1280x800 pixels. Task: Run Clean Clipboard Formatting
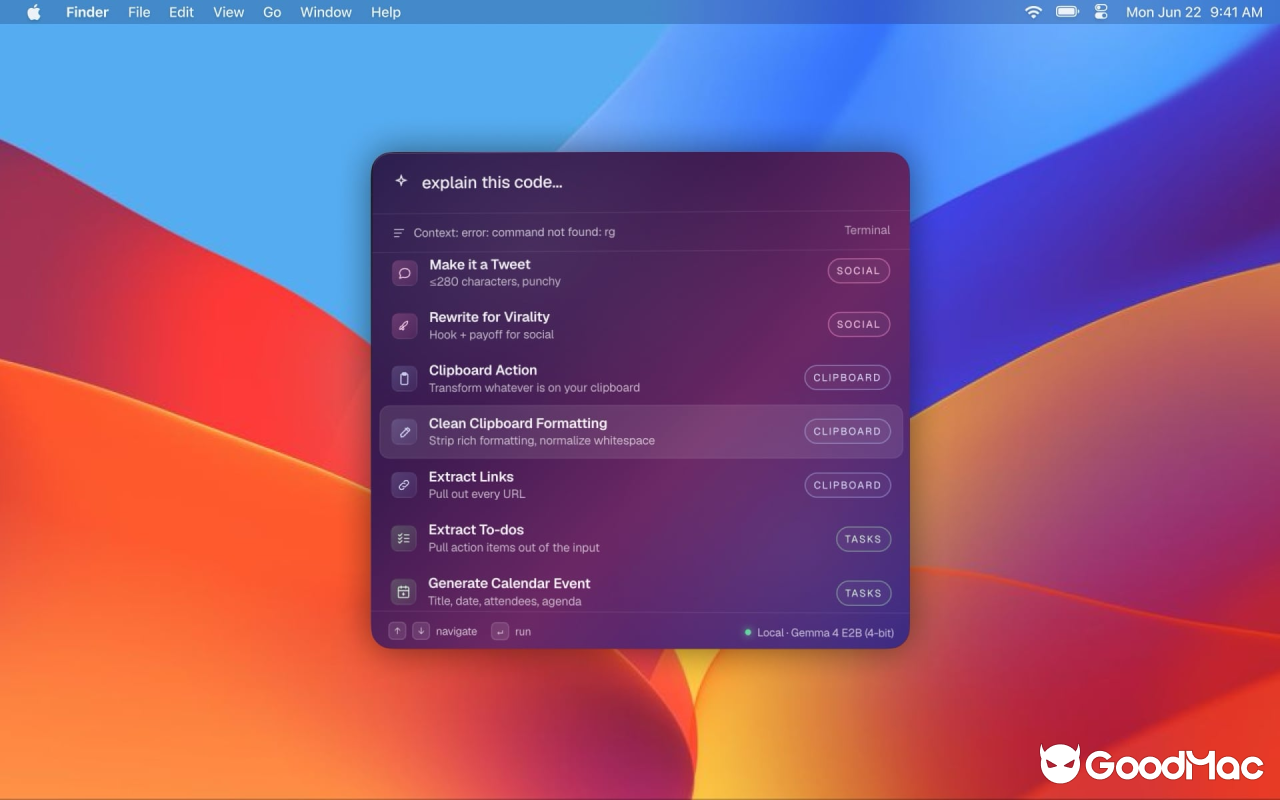point(640,432)
